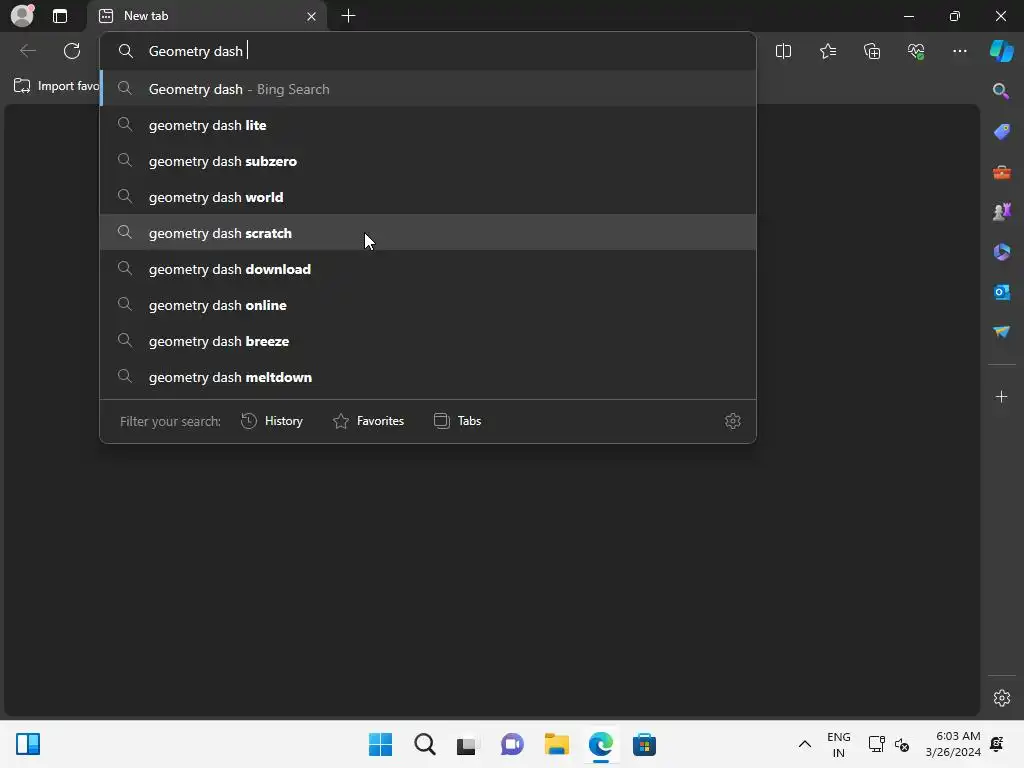
Task: Choose suggestion 'geometry dash lite'
Action: tap(428, 125)
